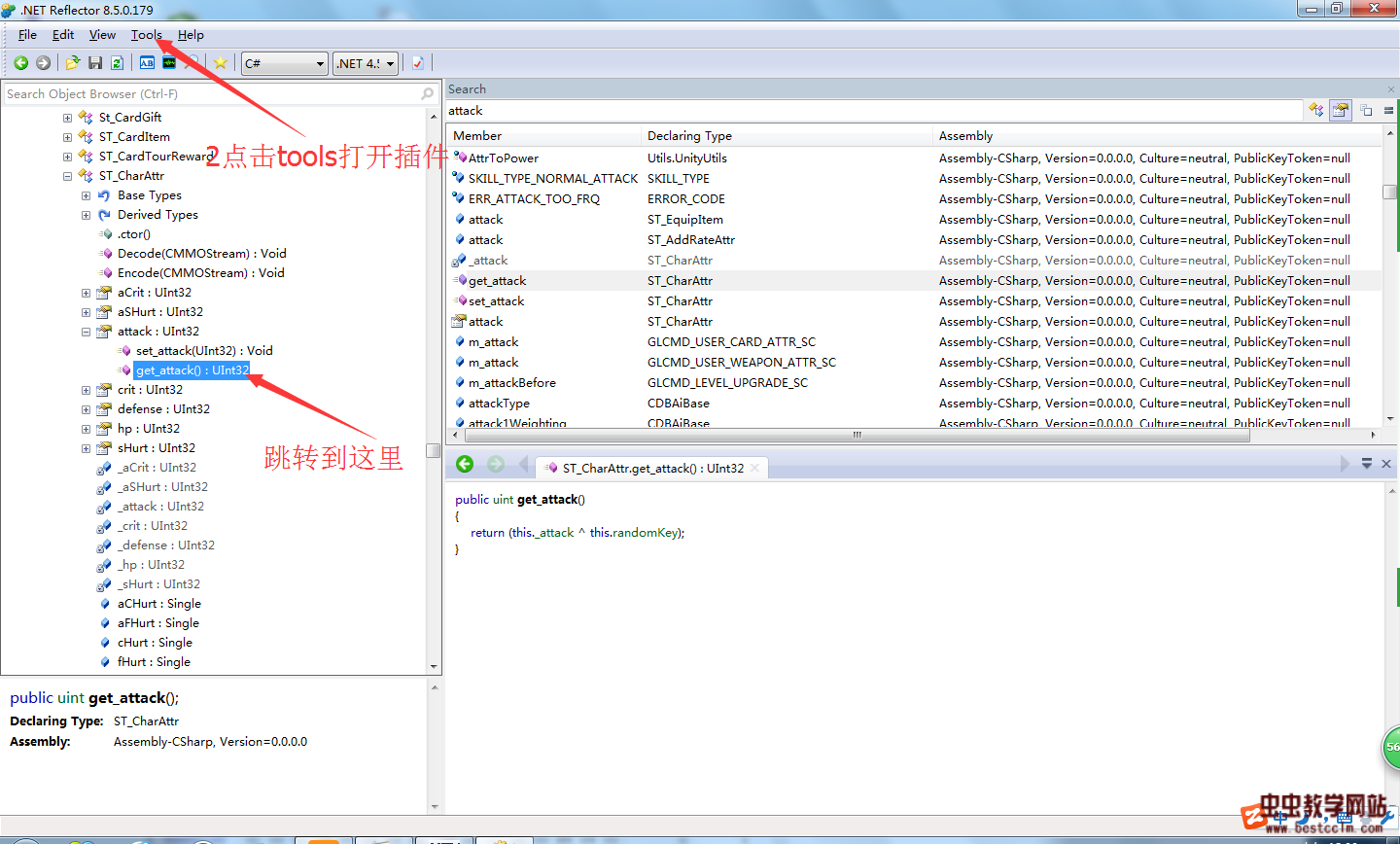Screen dimensions: 1400x844
Task: Expand the Derived Types node
Action: (86, 215)
